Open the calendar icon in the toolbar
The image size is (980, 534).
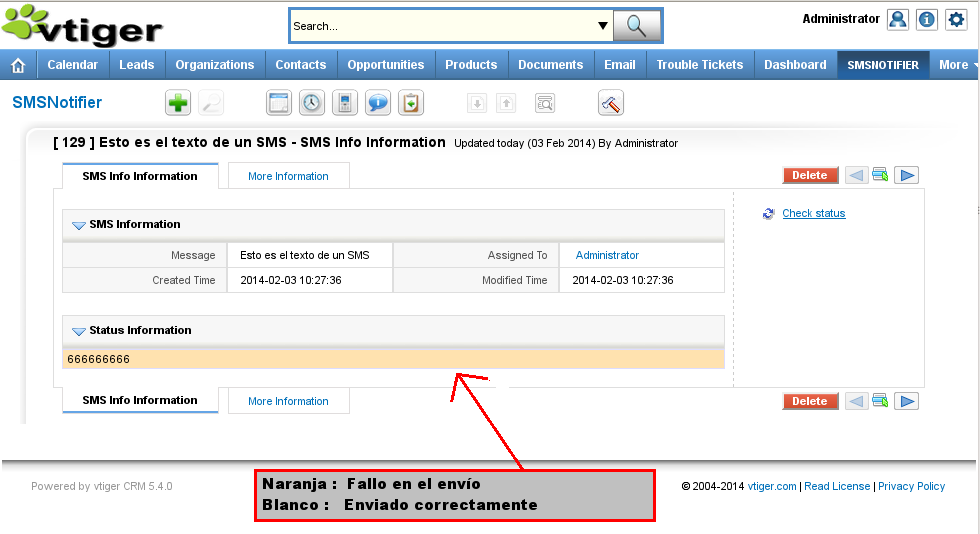pos(279,102)
